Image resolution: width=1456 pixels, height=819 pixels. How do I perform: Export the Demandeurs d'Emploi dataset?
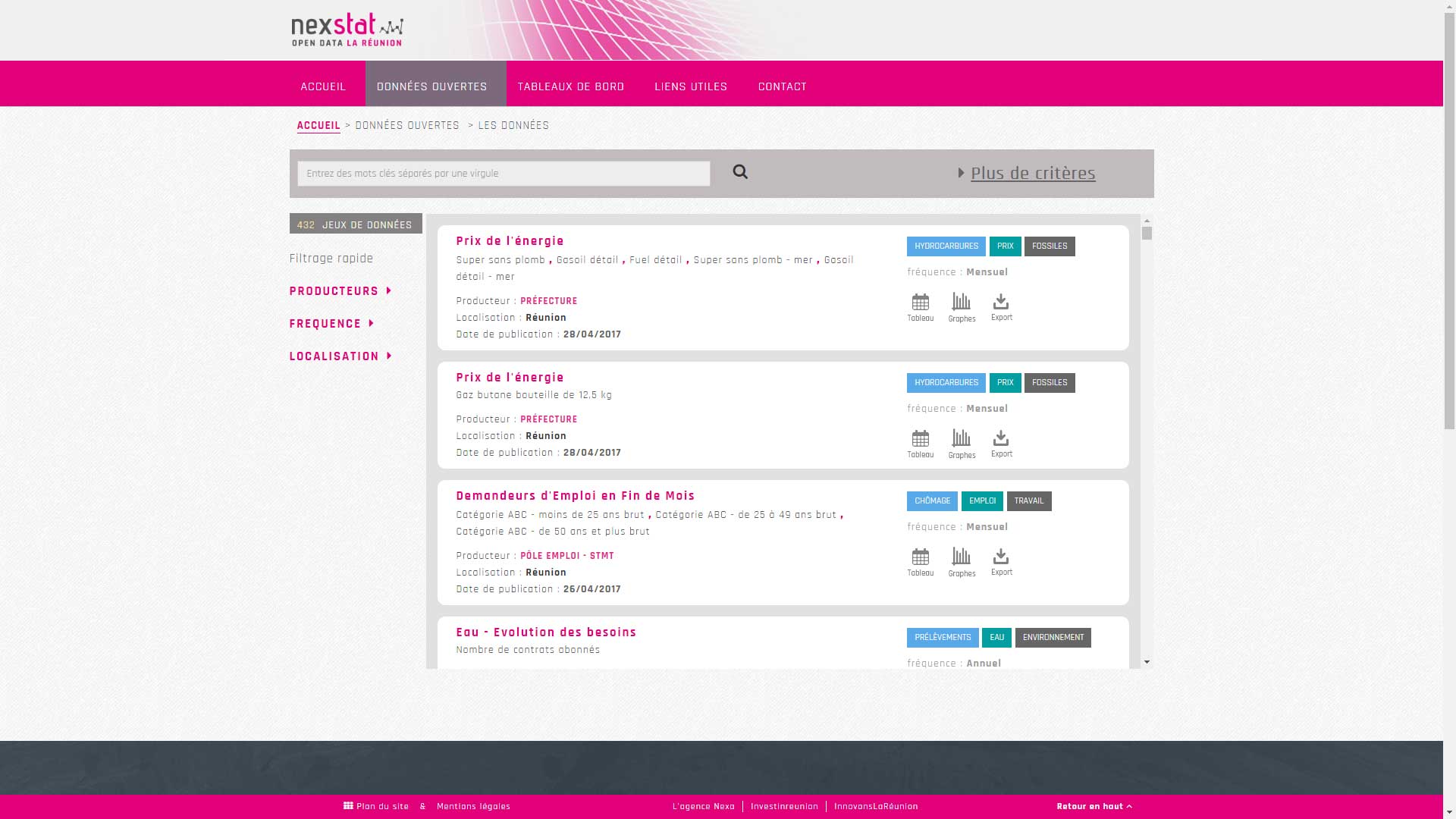[x=1001, y=562]
